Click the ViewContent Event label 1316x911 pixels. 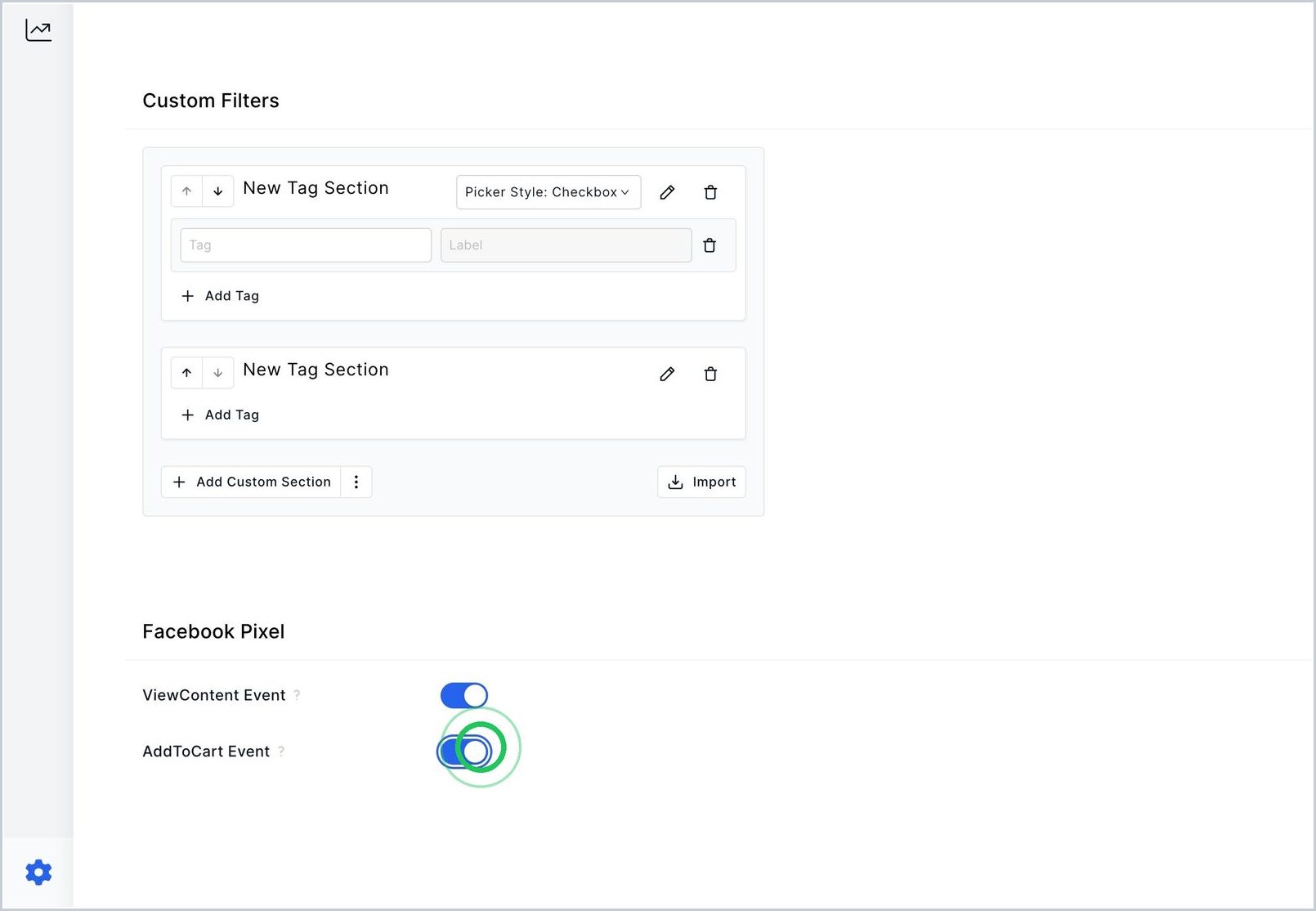tap(214, 695)
